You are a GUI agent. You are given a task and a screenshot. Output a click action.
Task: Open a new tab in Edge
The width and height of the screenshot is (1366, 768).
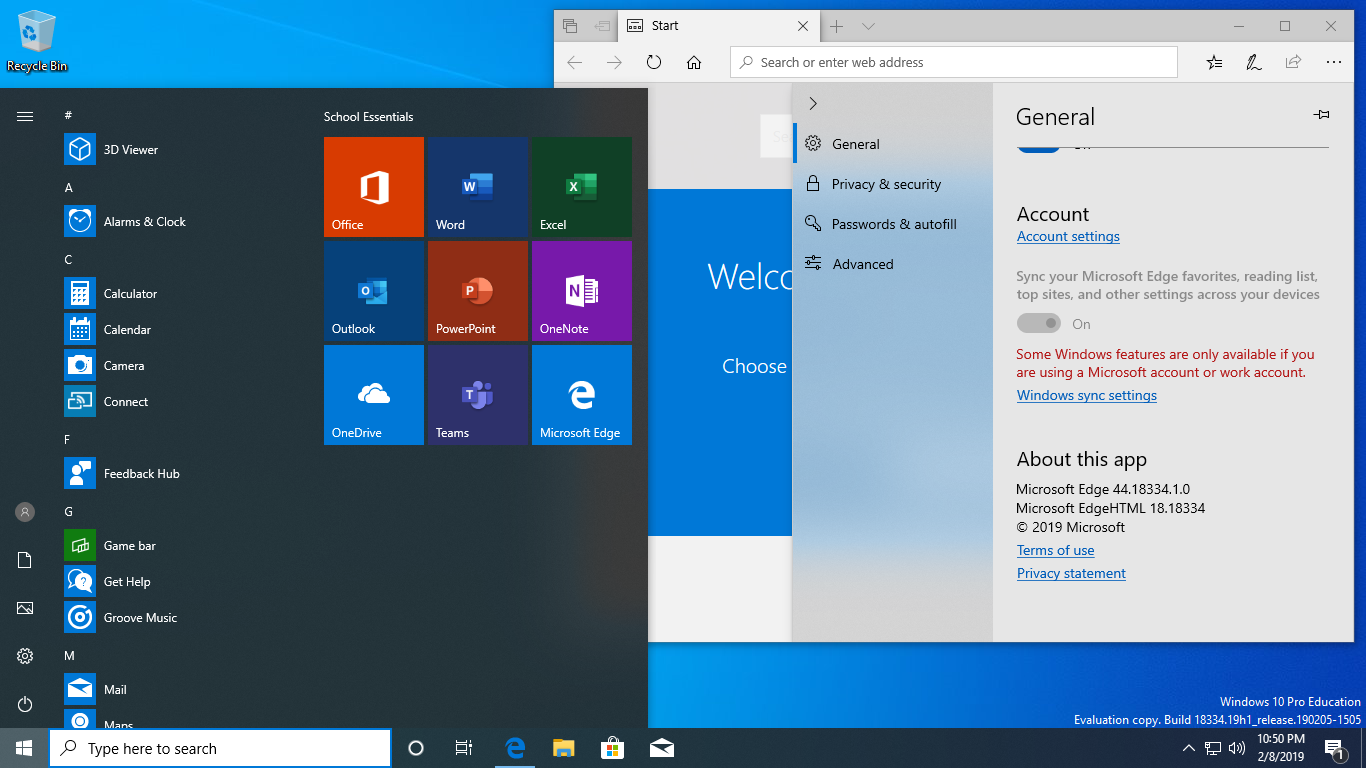(837, 26)
